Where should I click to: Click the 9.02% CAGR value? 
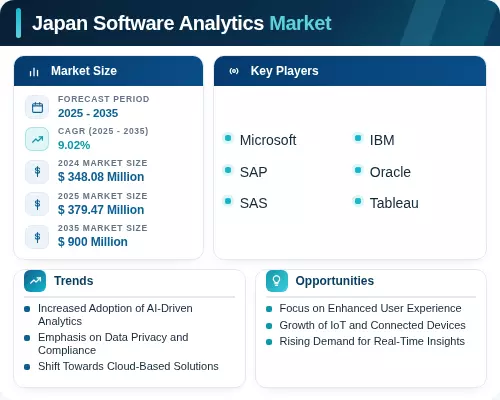74,145
